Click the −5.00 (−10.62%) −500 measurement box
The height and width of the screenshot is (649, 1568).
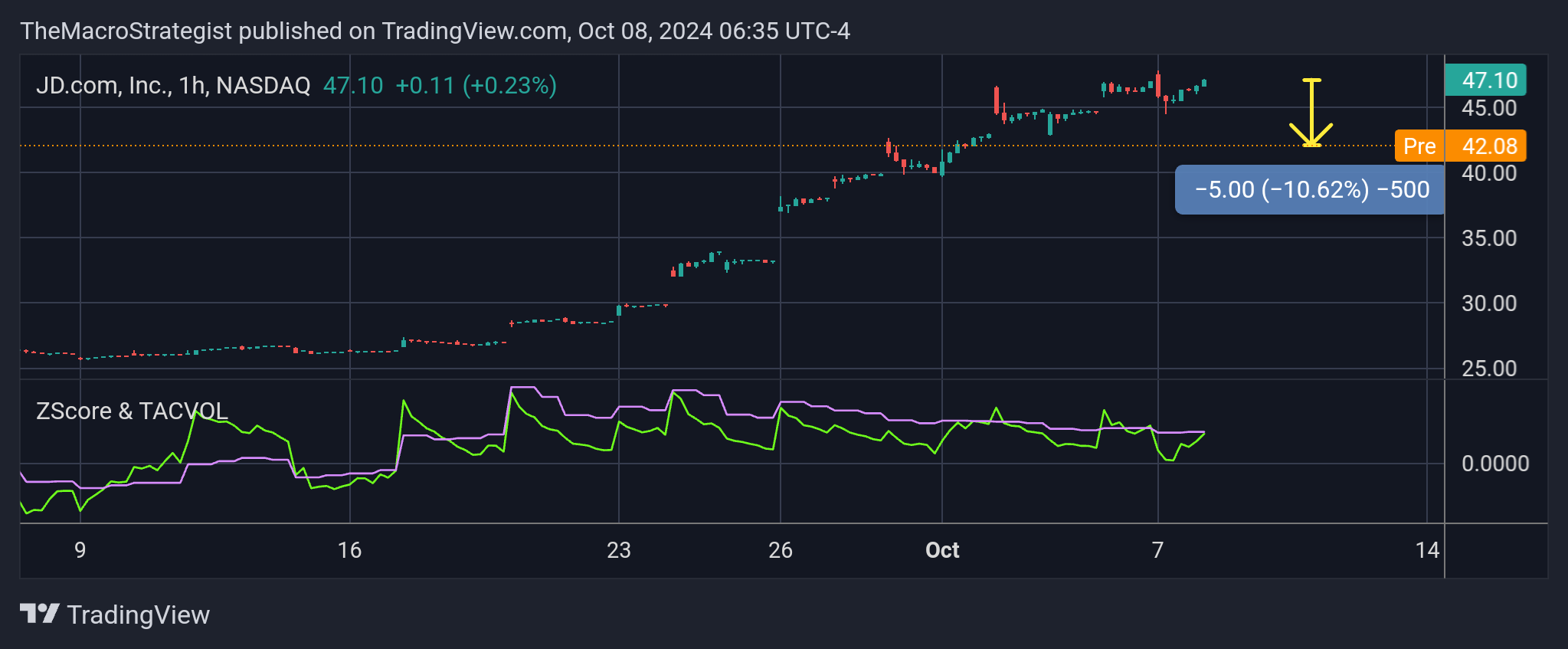[x=1311, y=189]
